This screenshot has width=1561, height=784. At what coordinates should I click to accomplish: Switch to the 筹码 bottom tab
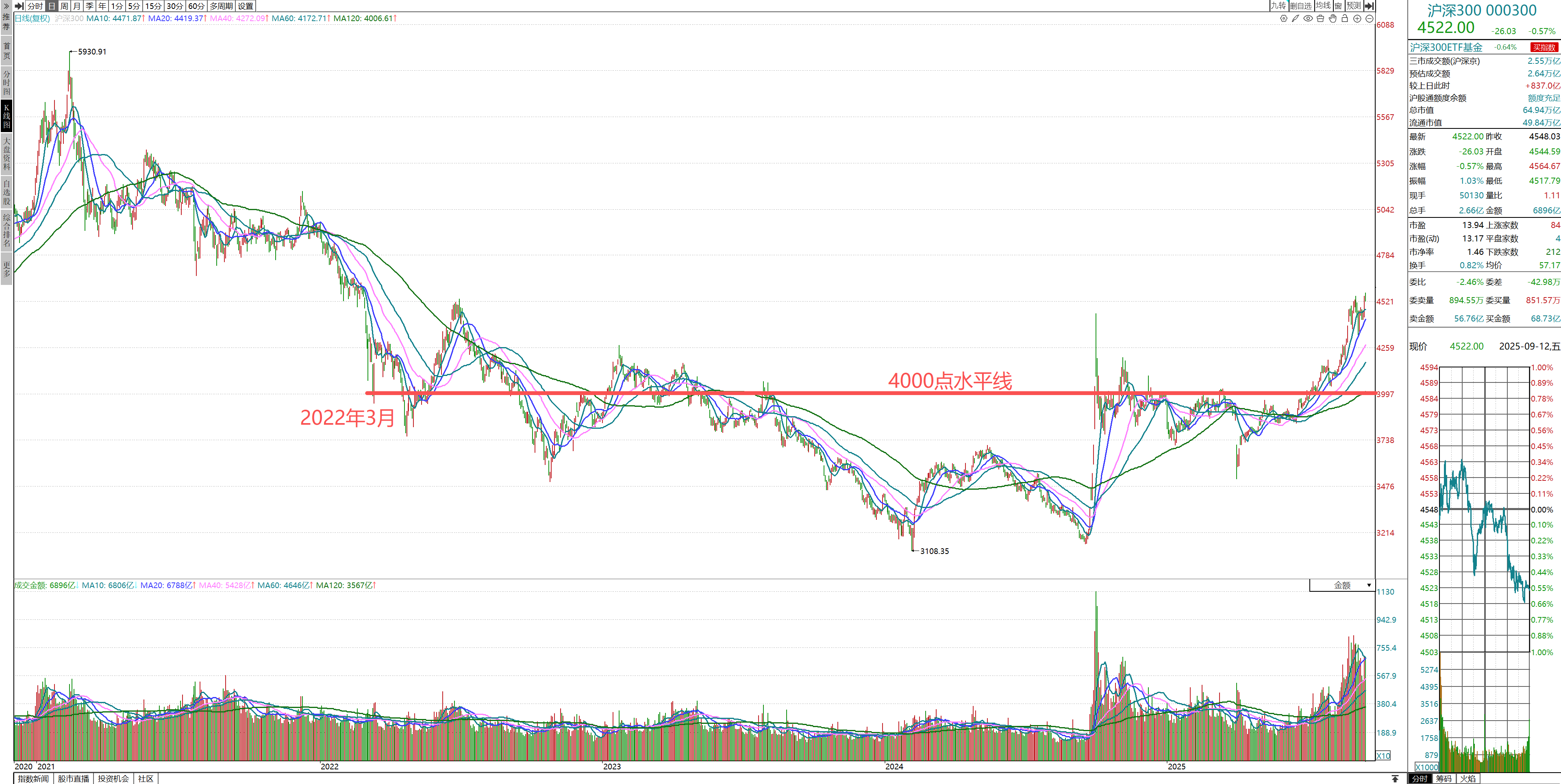pos(1444,779)
